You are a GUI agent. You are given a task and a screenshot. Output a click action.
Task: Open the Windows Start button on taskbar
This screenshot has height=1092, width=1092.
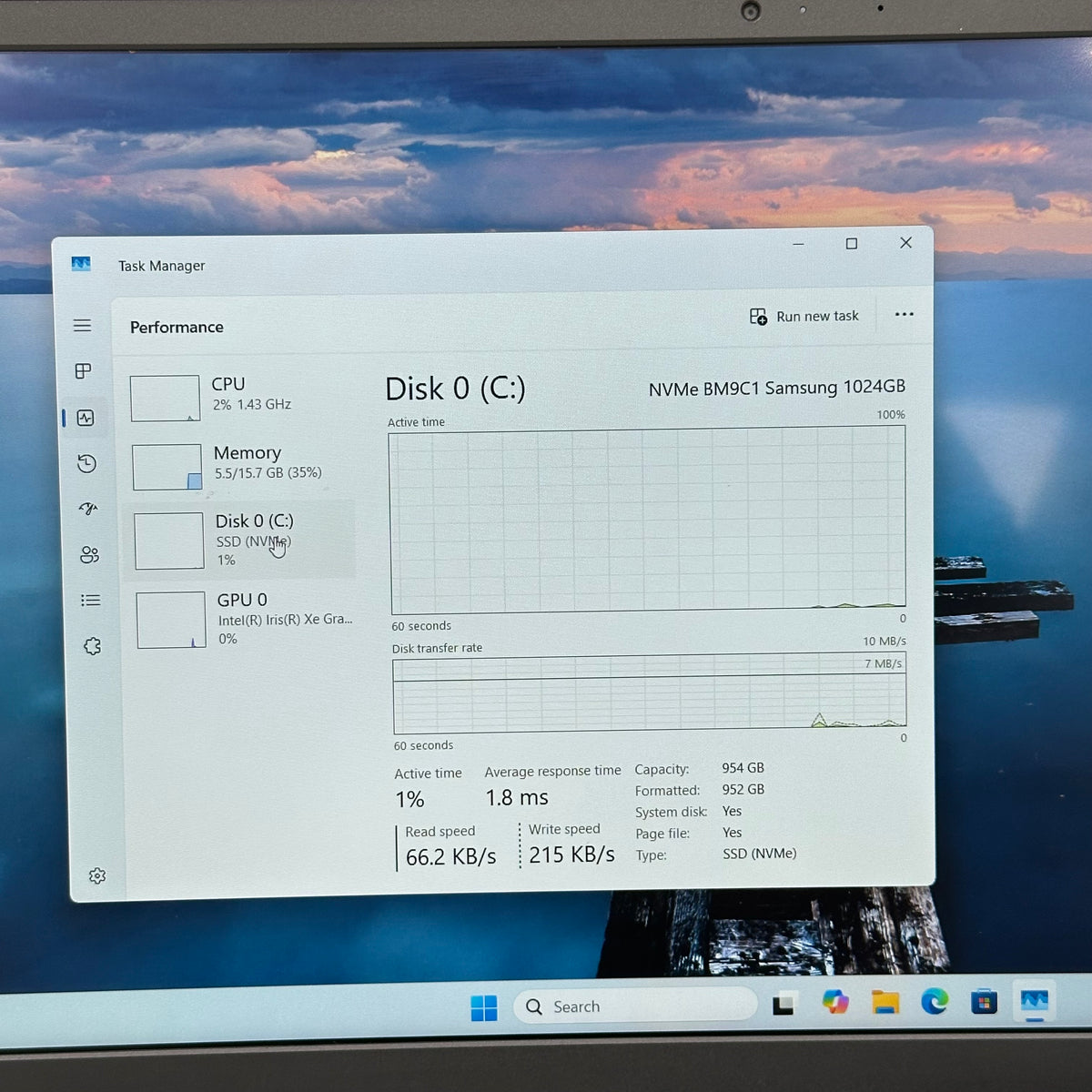pyautogui.click(x=484, y=1007)
